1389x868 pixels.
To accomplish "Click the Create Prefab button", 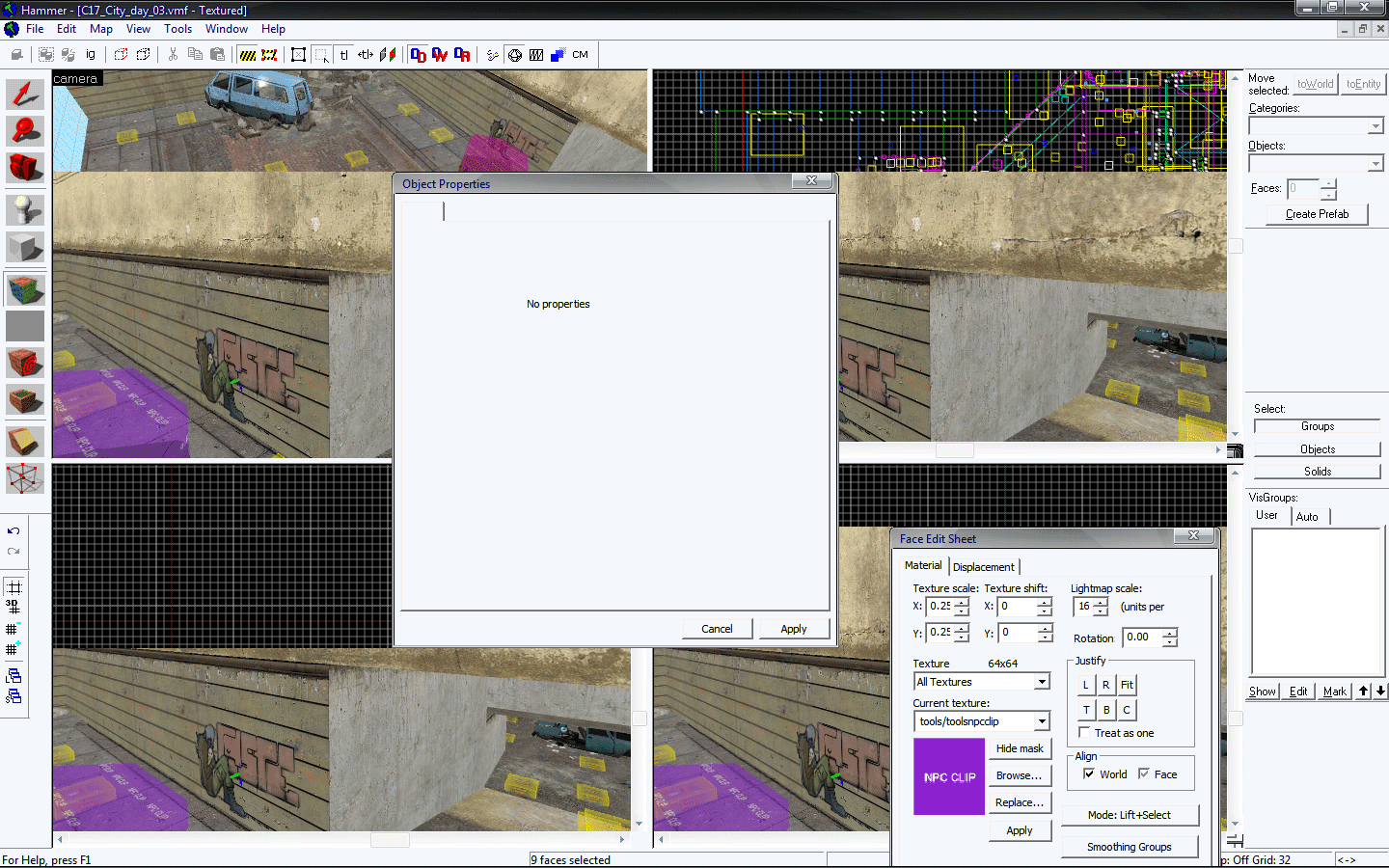I will [1318, 214].
